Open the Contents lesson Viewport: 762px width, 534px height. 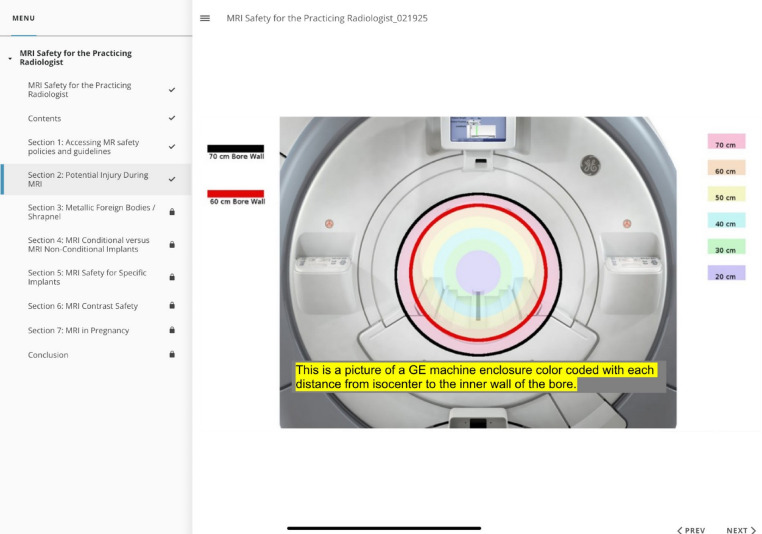point(96,118)
